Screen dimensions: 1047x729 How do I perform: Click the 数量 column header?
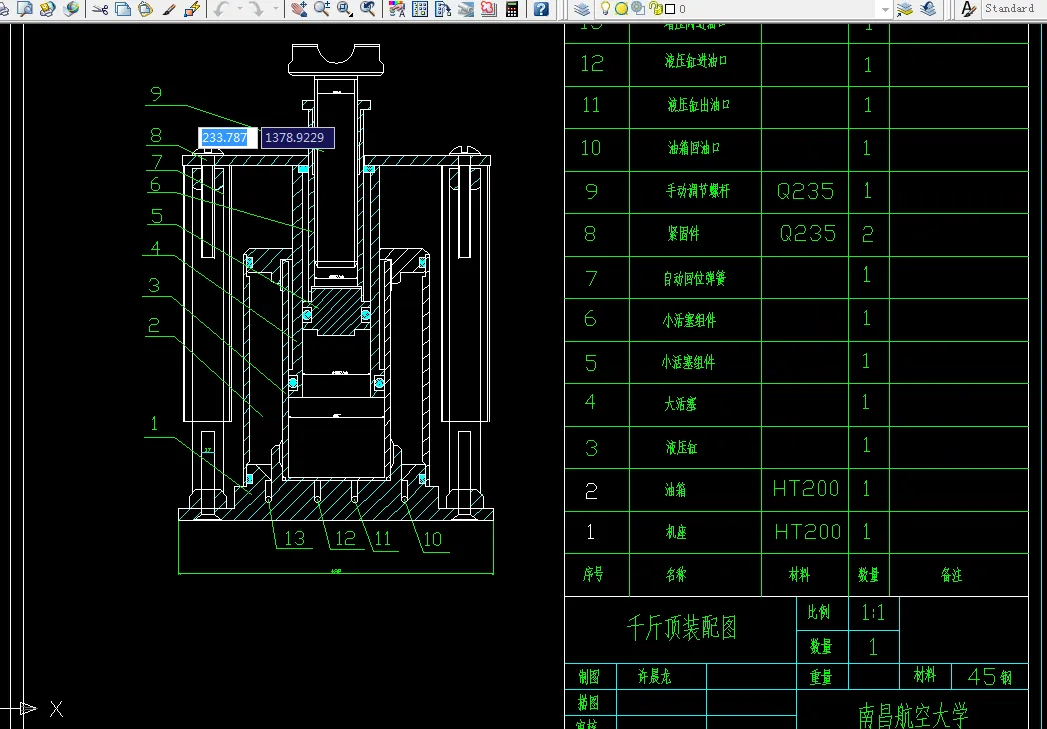pos(868,575)
